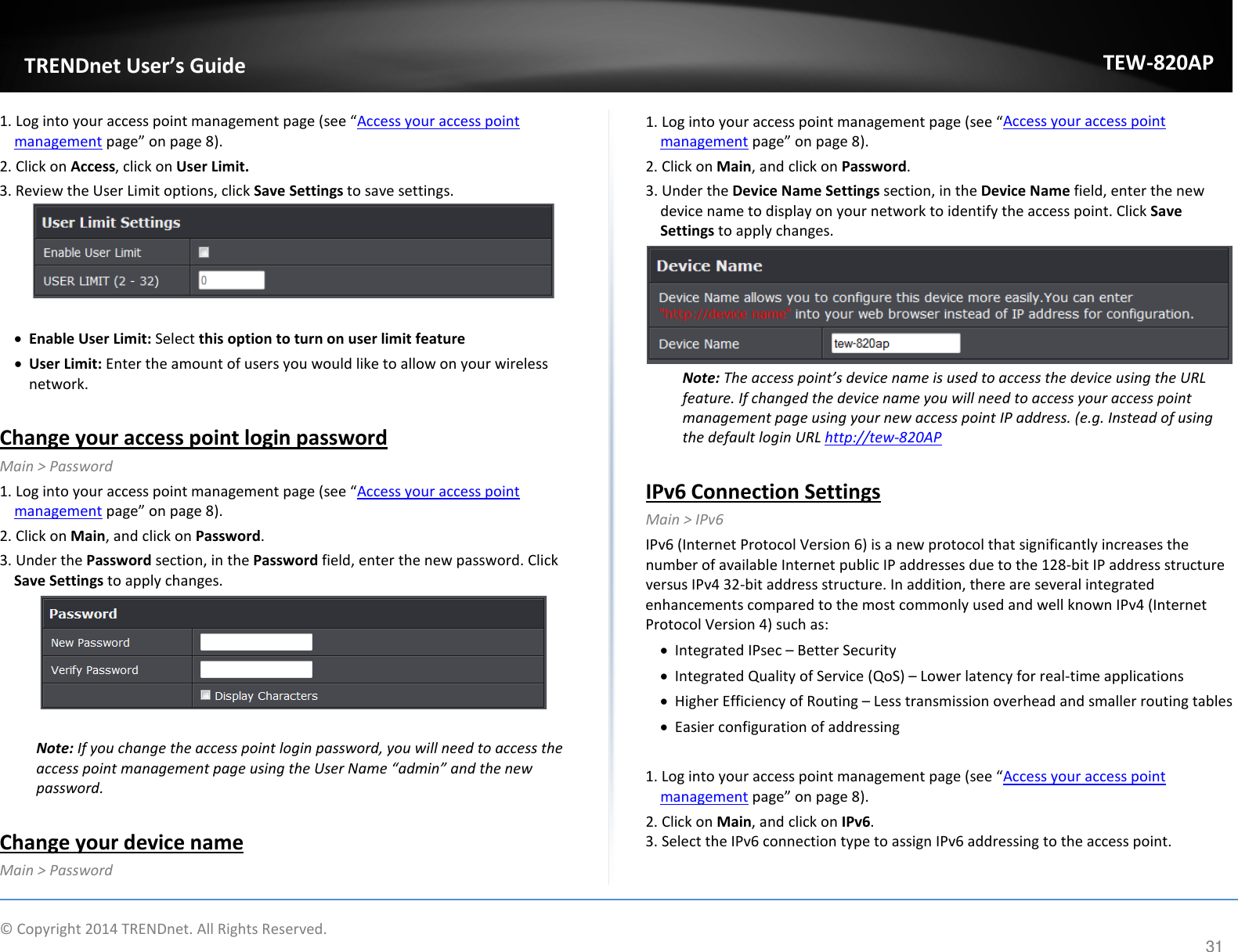Click the 'Enable User Limit' label
Image resolution: width=1238 pixels, height=952 pixels.
(x=92, y=252)
